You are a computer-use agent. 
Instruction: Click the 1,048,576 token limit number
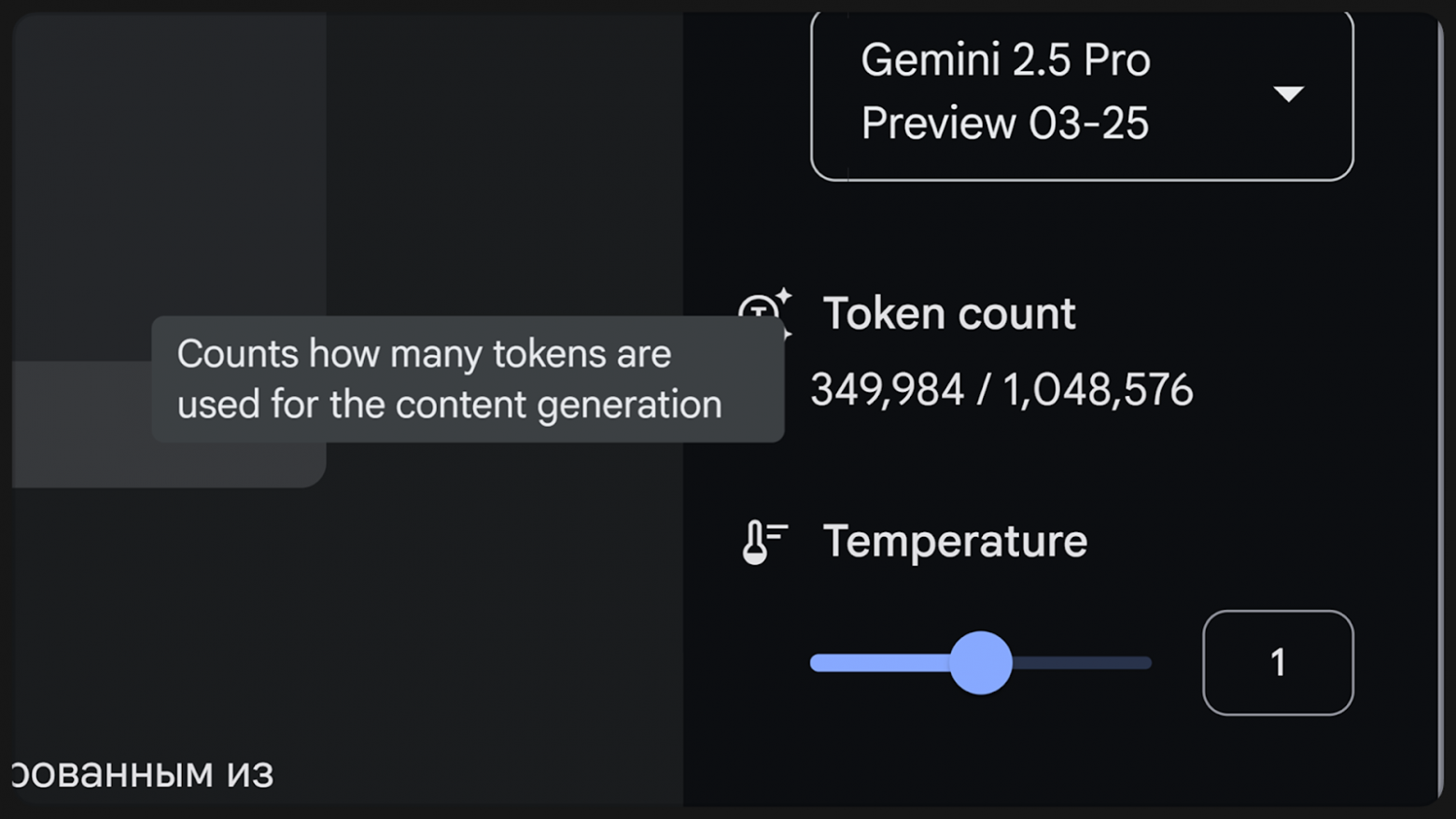1098,390
